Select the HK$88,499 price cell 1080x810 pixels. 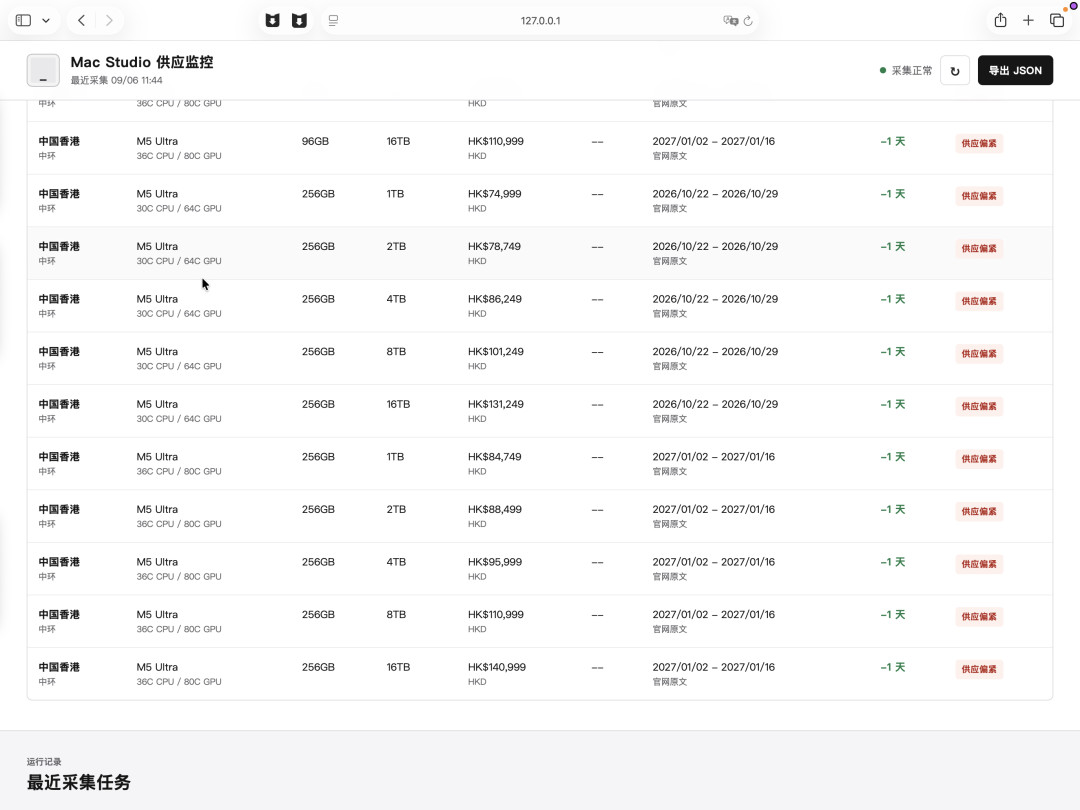coord(495,509)
